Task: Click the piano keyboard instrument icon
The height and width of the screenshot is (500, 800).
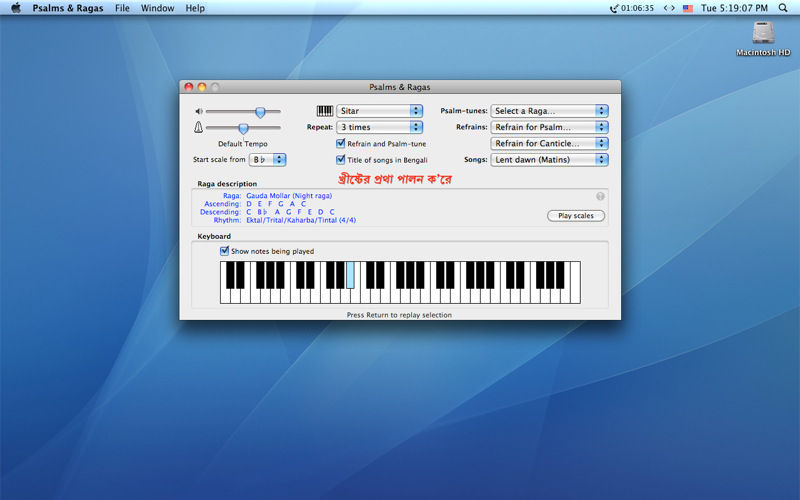Action: tap(324, 111)
